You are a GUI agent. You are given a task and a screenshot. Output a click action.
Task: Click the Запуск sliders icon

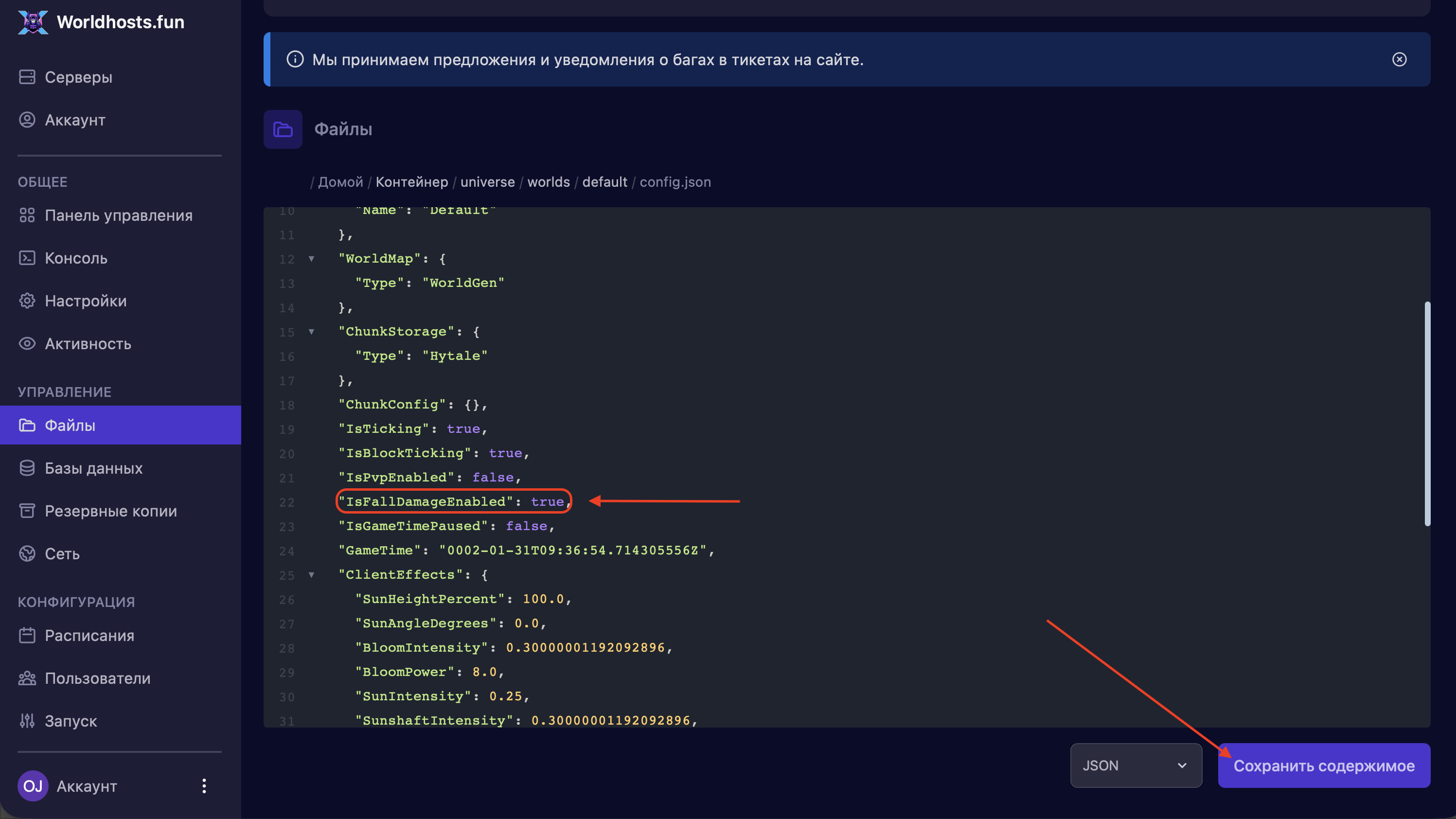(x=27, y=721)
